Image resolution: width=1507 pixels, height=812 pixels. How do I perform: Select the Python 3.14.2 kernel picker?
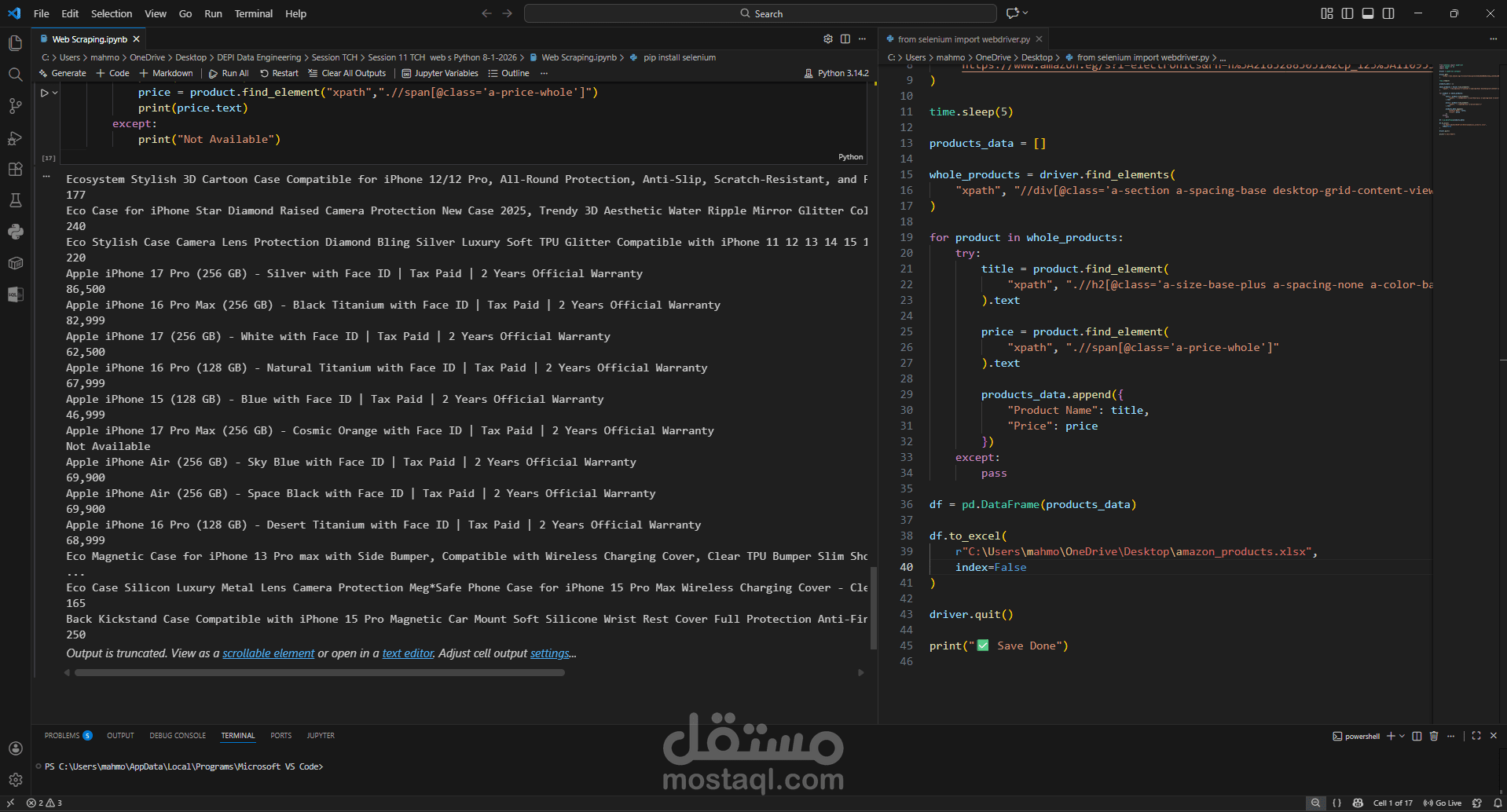point(836,73)
